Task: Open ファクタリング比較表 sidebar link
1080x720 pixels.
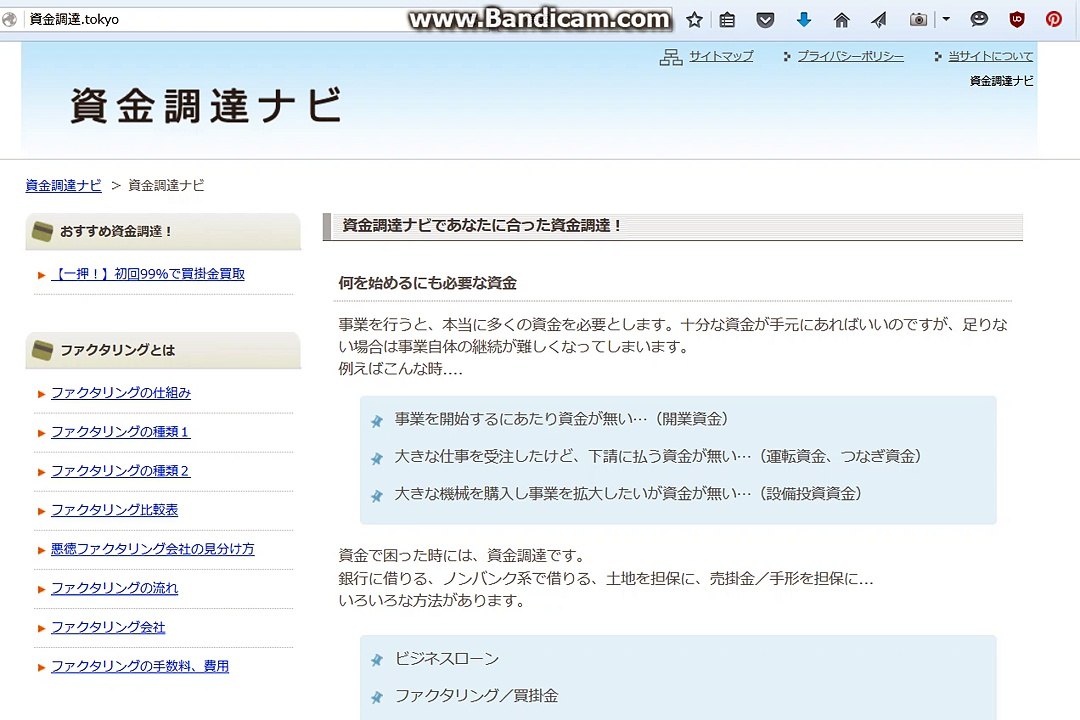Action: [114, 510]
